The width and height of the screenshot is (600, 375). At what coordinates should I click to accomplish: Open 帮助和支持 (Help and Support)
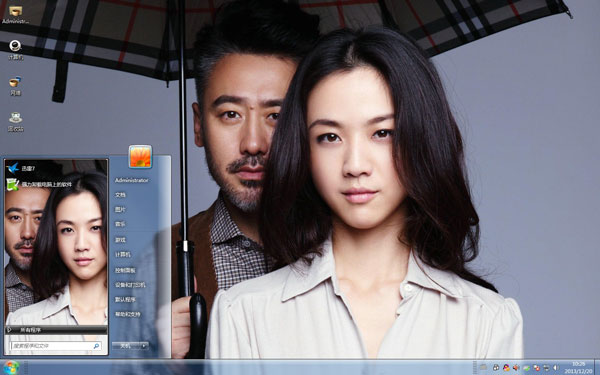(128, 315)
